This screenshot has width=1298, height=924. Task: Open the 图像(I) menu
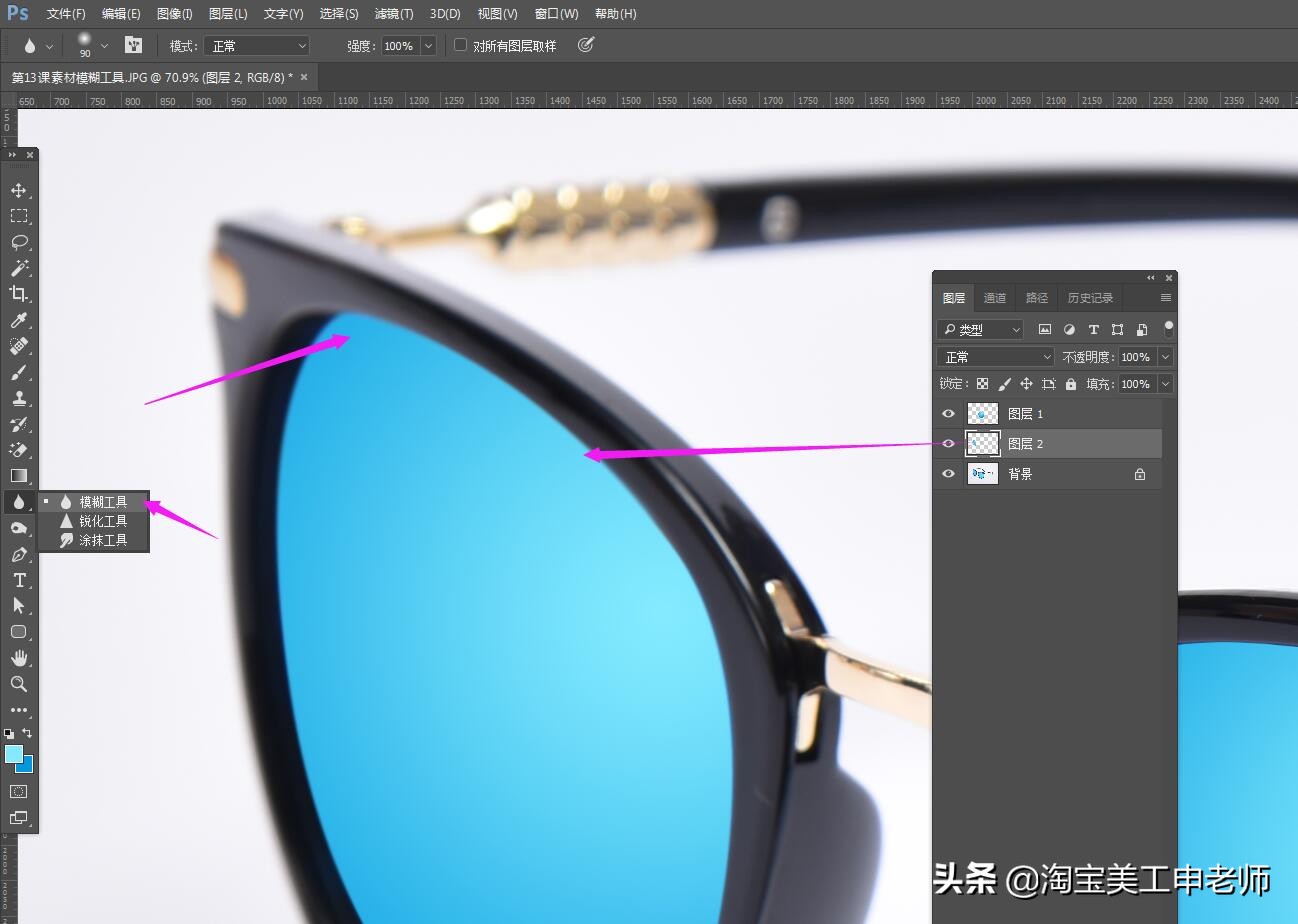pyautogui.click(x=175, y=14)
